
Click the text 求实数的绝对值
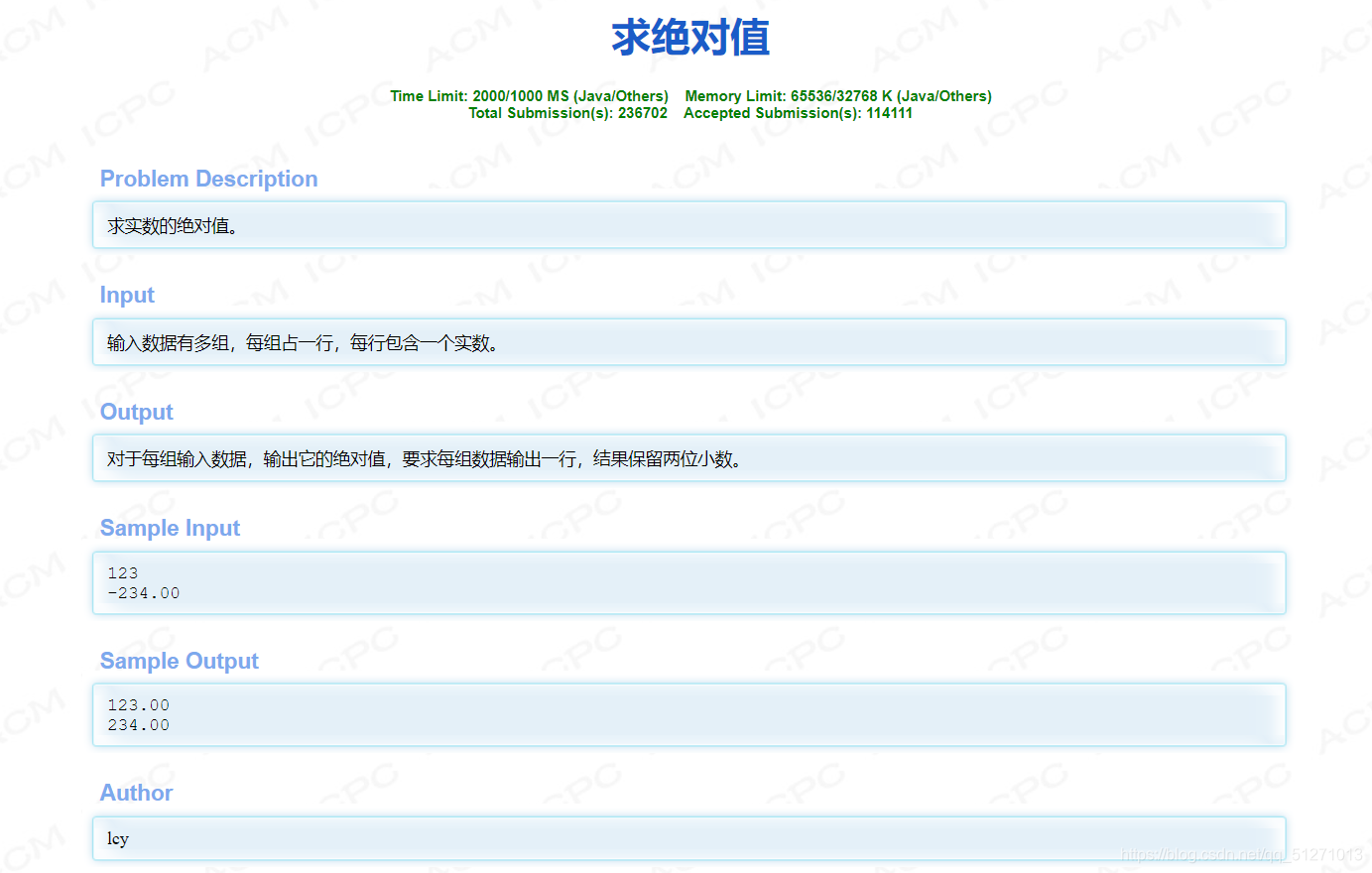coord(173,226)
